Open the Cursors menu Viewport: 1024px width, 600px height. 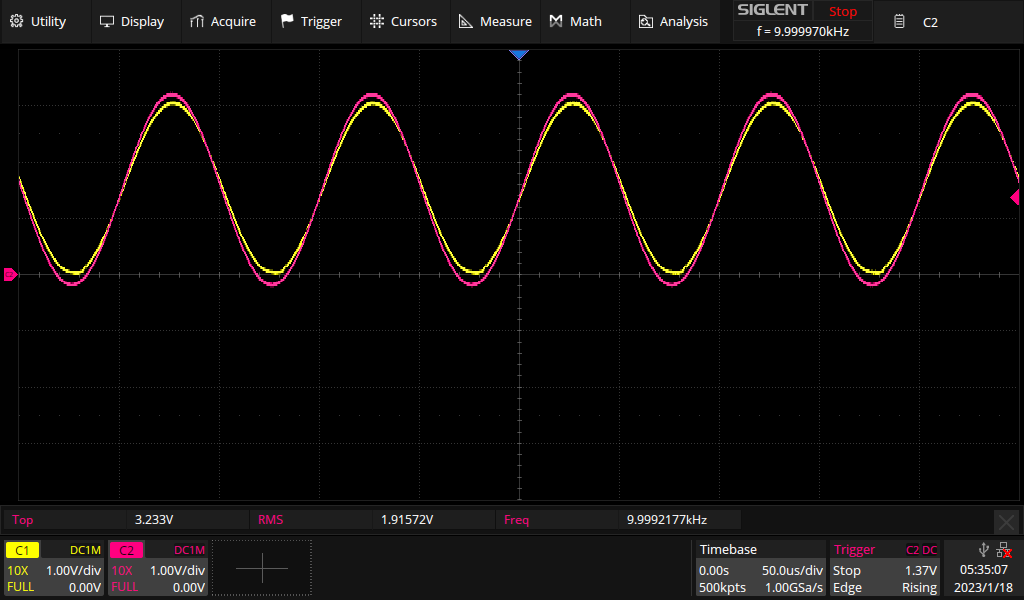pos(403,22)
